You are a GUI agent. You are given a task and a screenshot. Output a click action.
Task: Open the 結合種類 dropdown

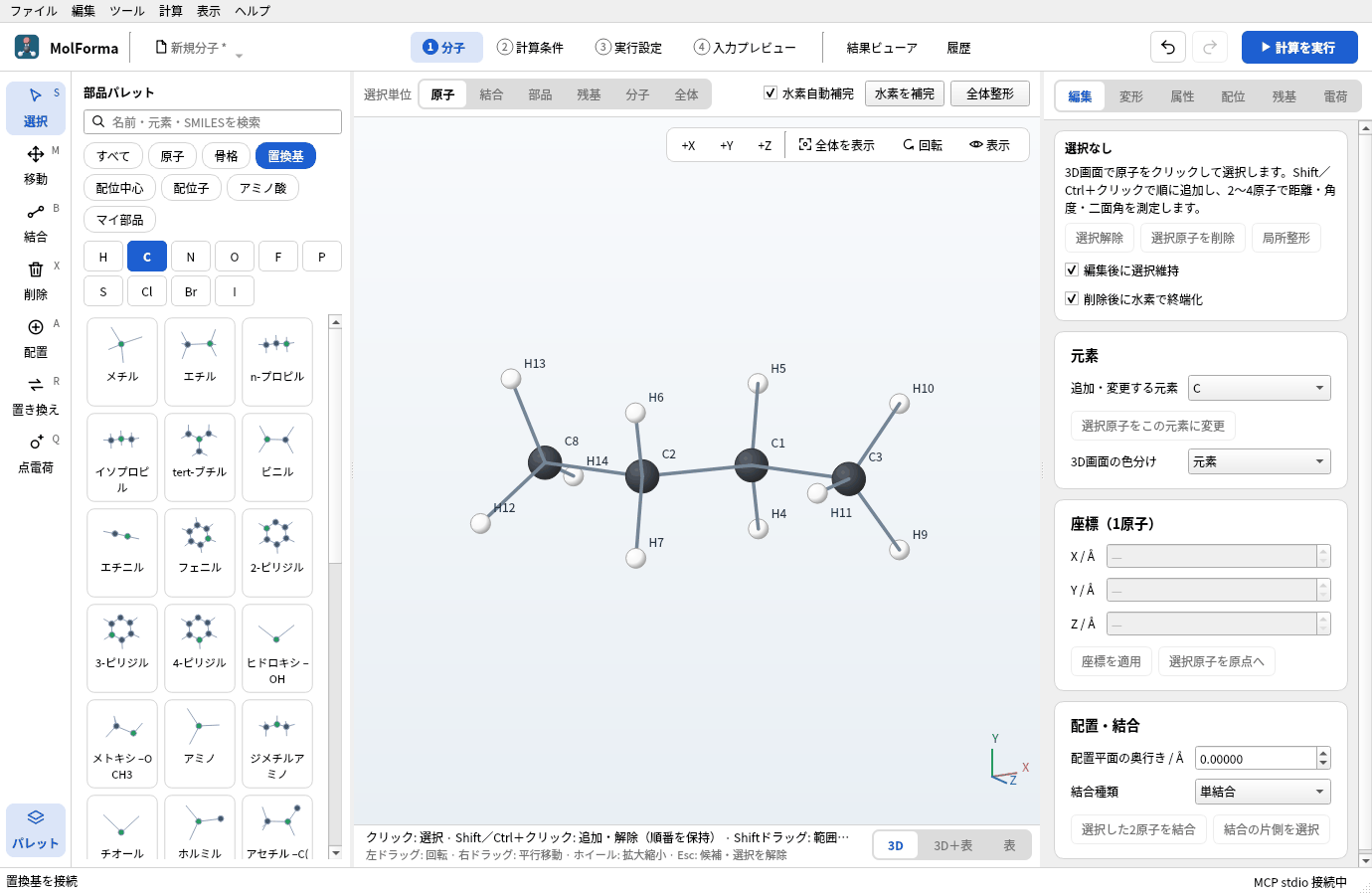(1263, 792)
